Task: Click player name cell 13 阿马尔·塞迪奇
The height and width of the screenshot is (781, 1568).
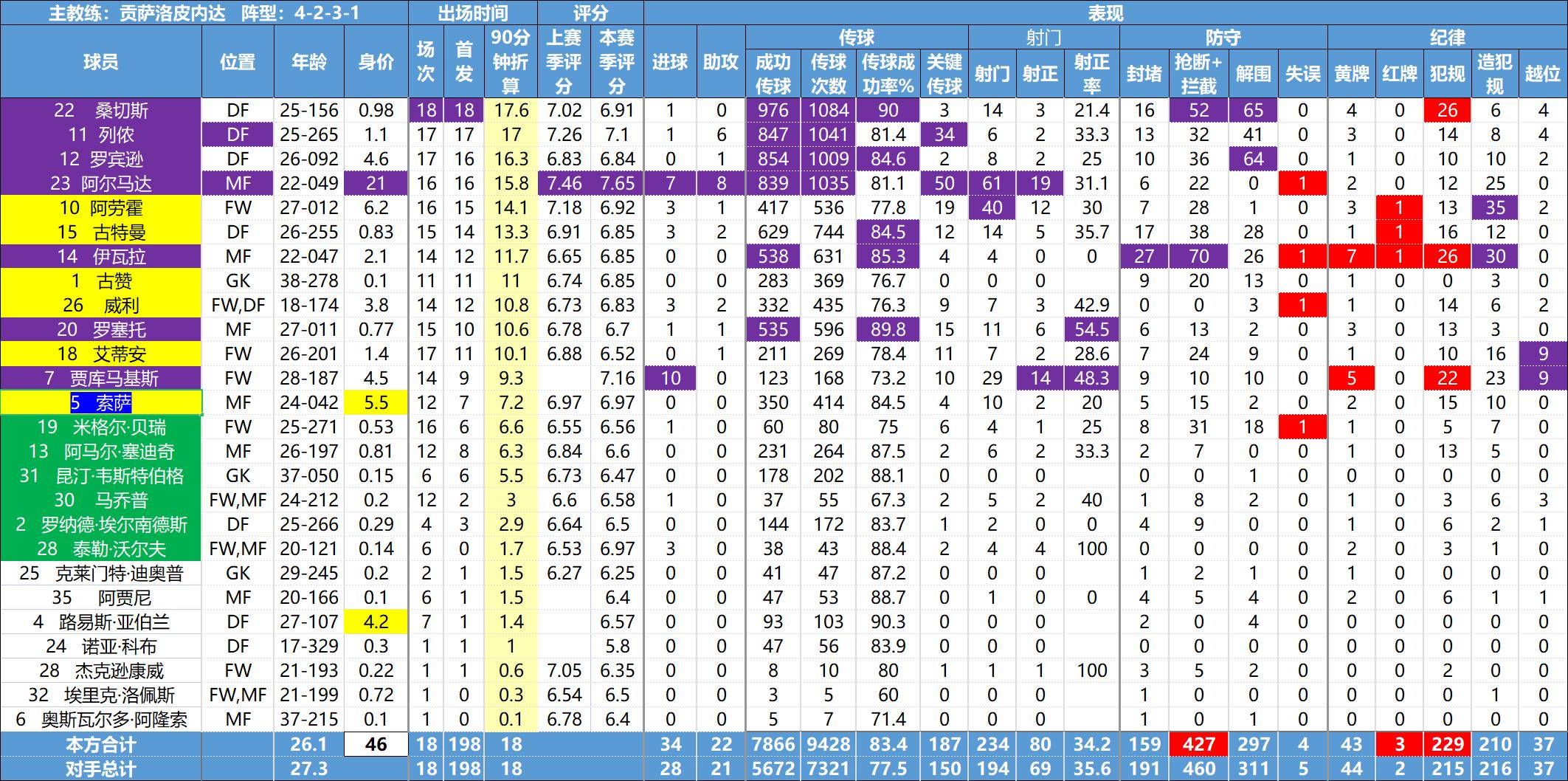Action: [x=101, y=451]
